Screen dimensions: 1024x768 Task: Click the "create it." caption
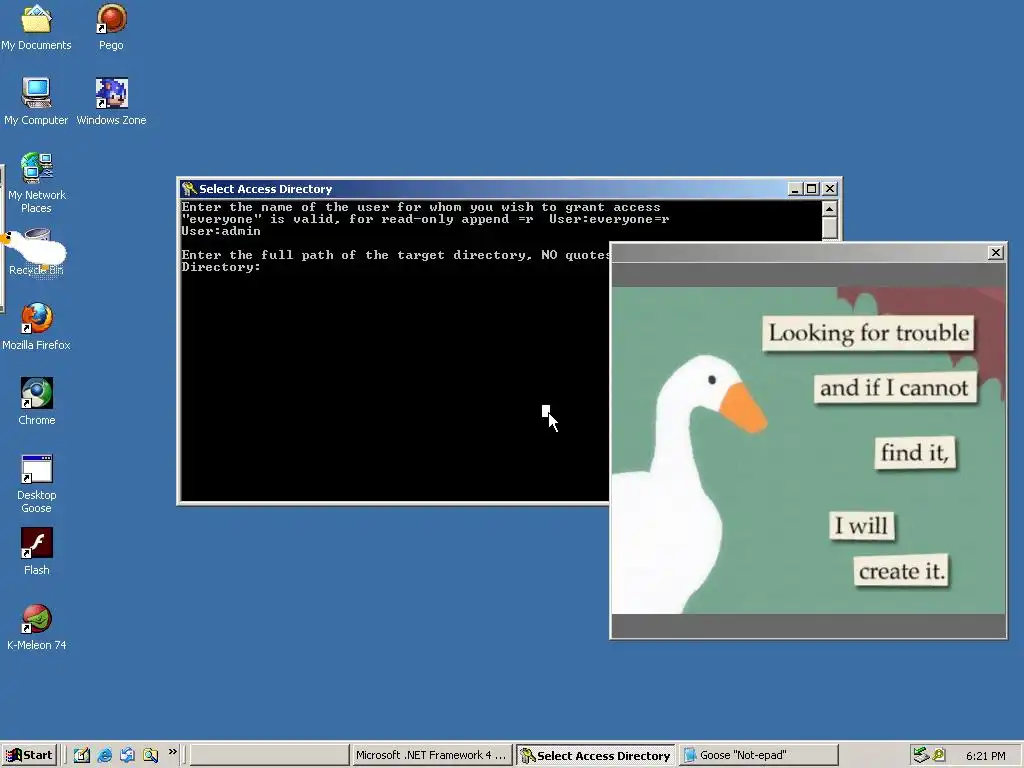[x=901, y=571]
